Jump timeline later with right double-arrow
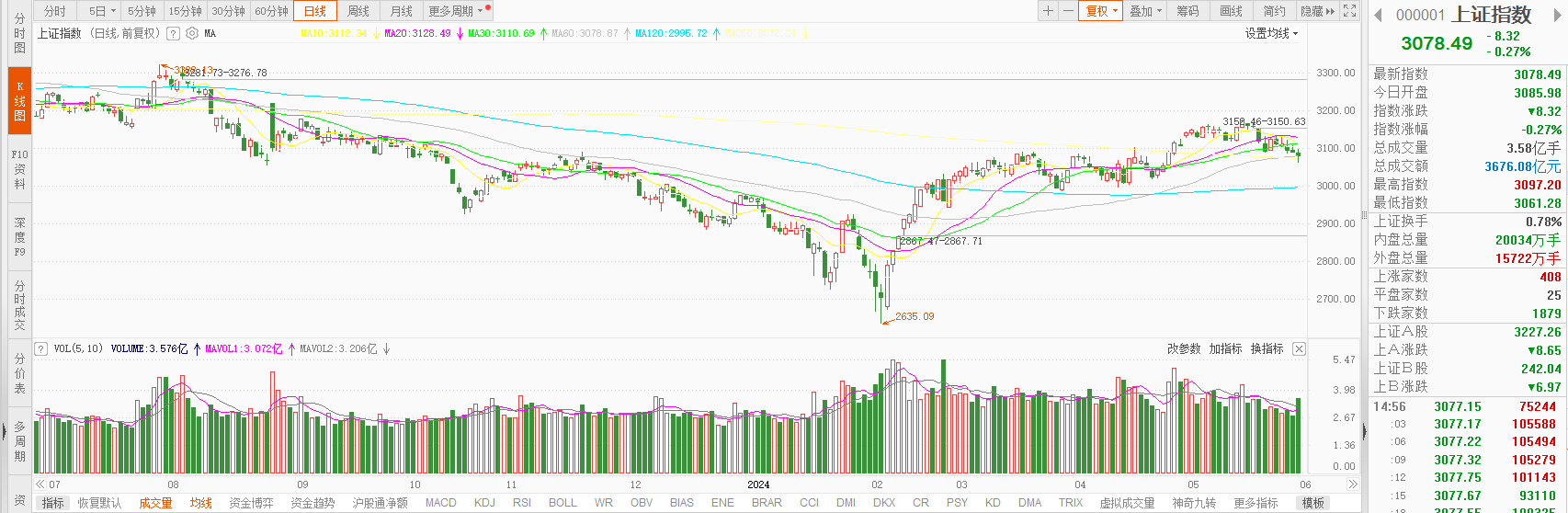 (x=1353, y=484)
